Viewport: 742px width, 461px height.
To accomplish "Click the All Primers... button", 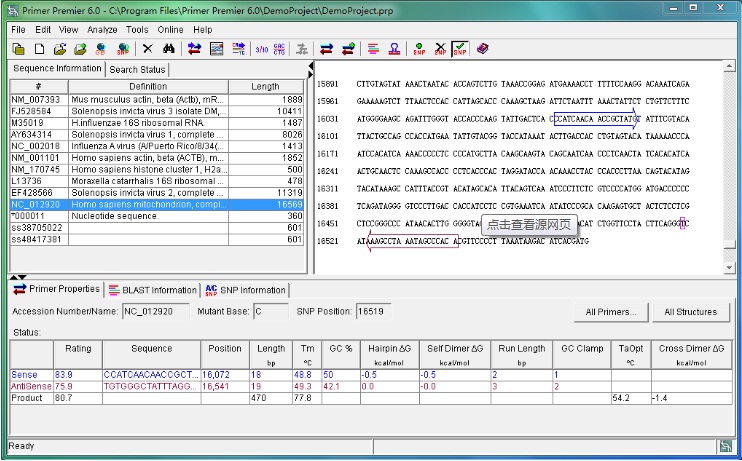I will tap(611, 312).
